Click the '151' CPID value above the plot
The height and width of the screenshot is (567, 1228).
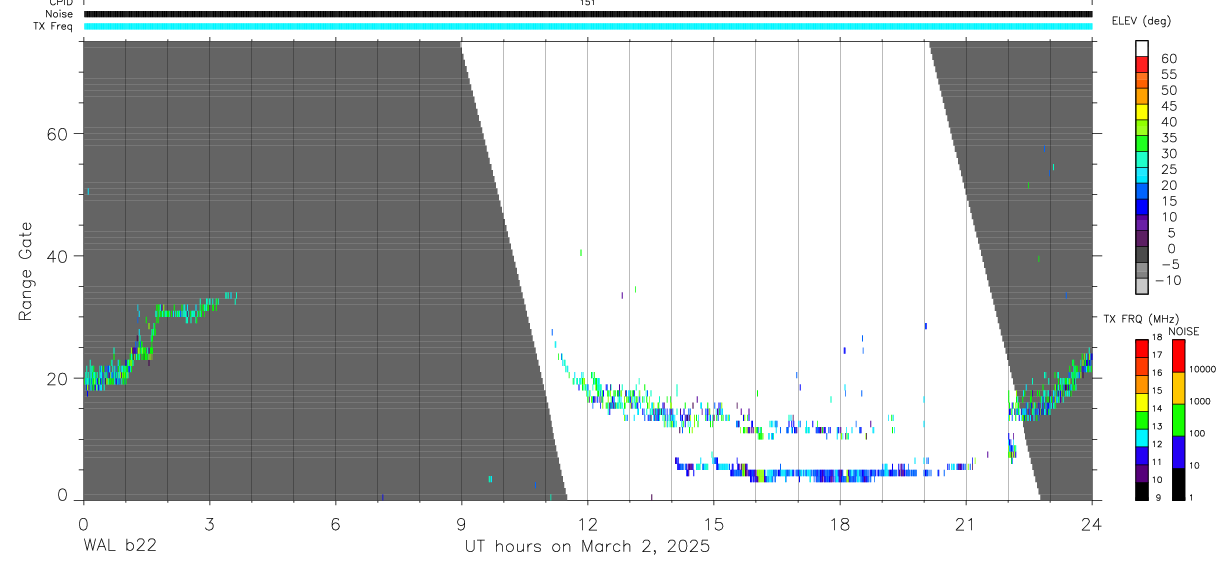tap(587, 3)
